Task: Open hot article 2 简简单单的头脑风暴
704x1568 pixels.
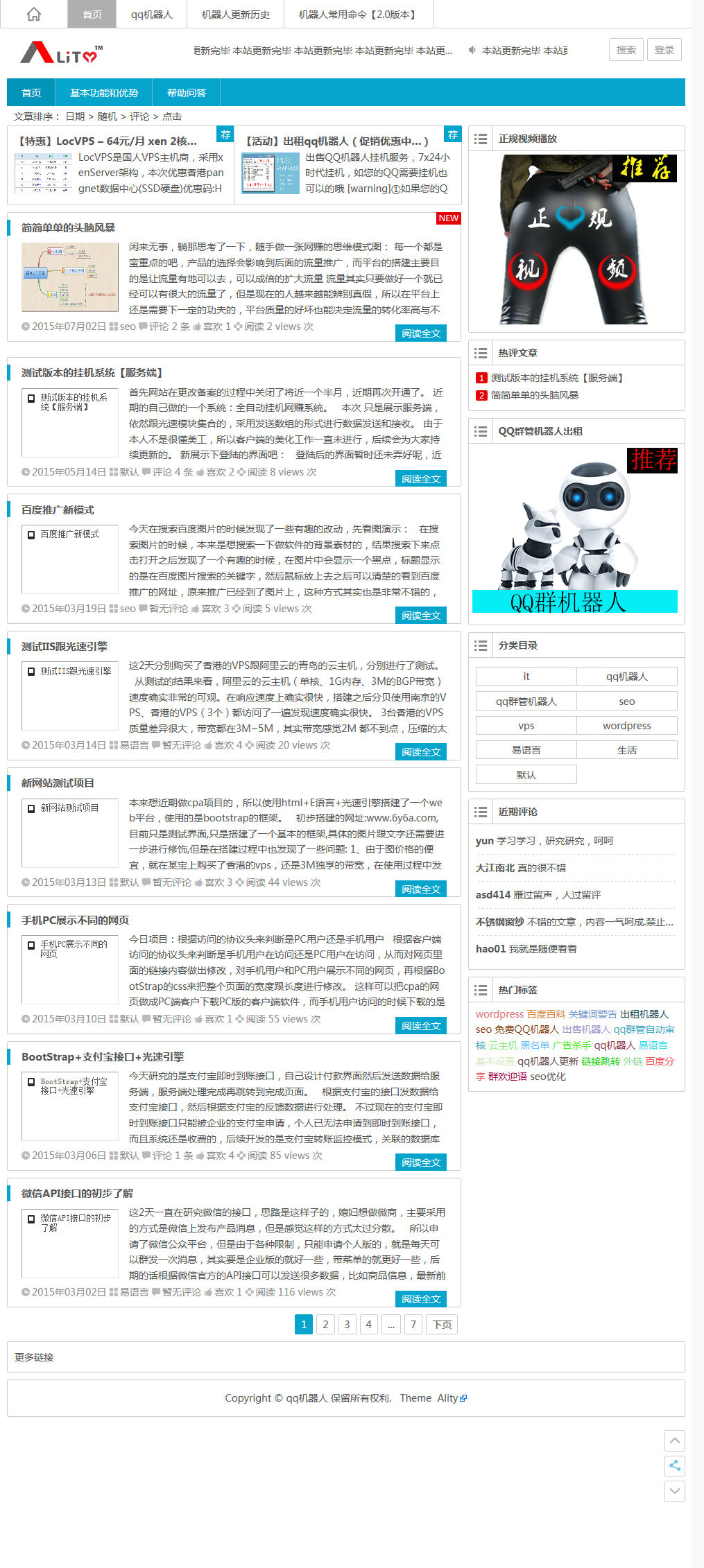Action: (x=535, y=395)
